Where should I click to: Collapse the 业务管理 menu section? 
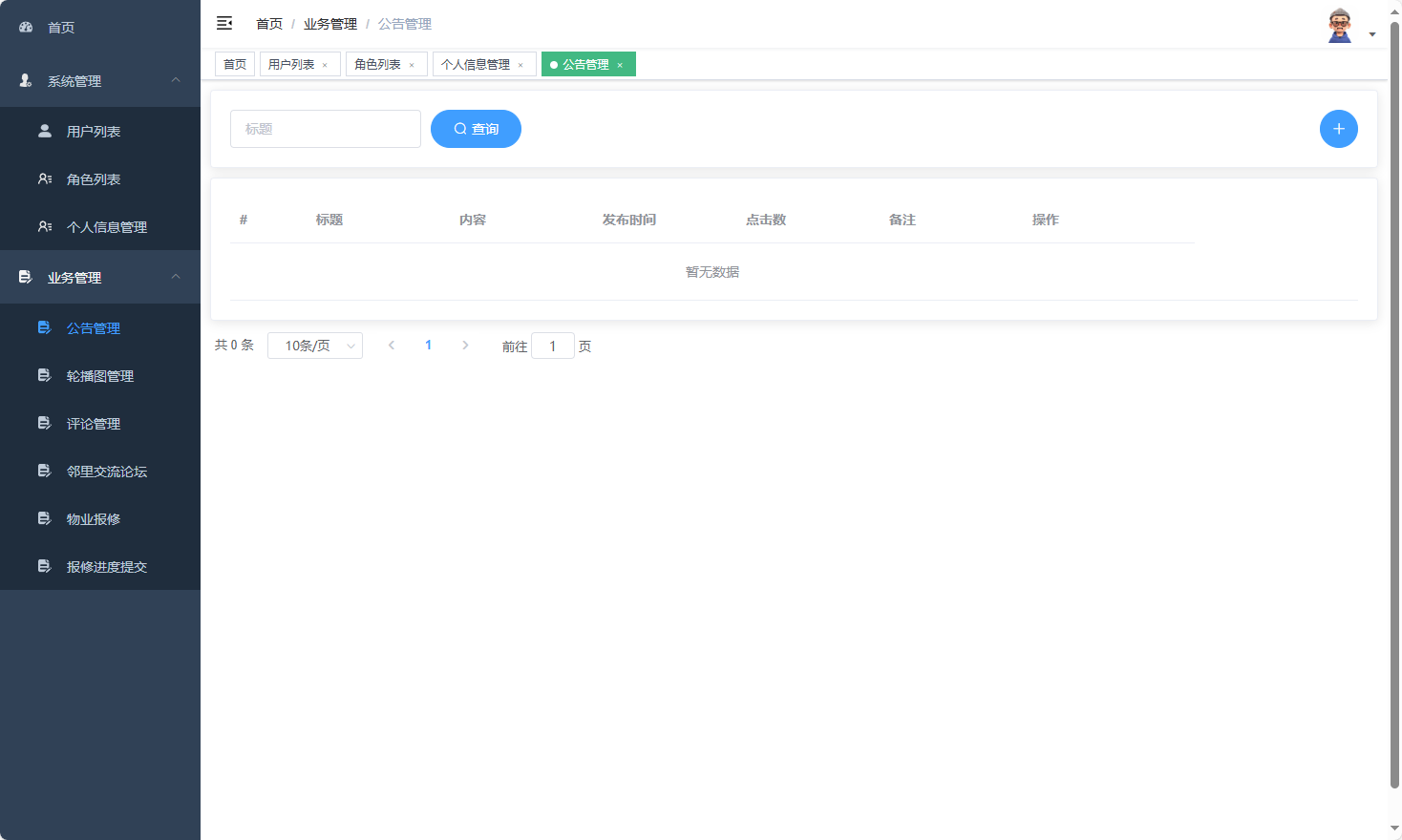[x=175, y=277]
